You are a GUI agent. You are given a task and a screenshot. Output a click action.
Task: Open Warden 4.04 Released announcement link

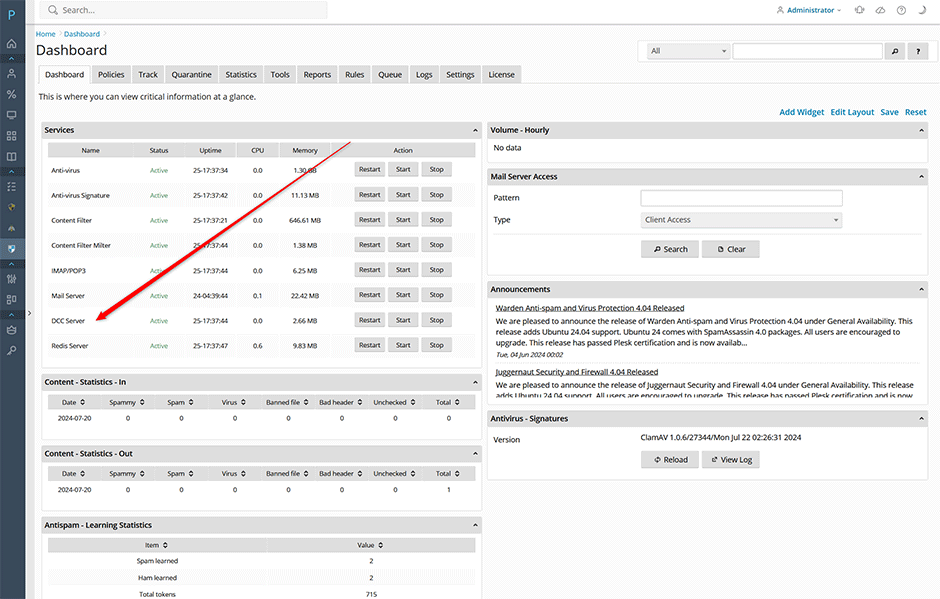(590, 308)
